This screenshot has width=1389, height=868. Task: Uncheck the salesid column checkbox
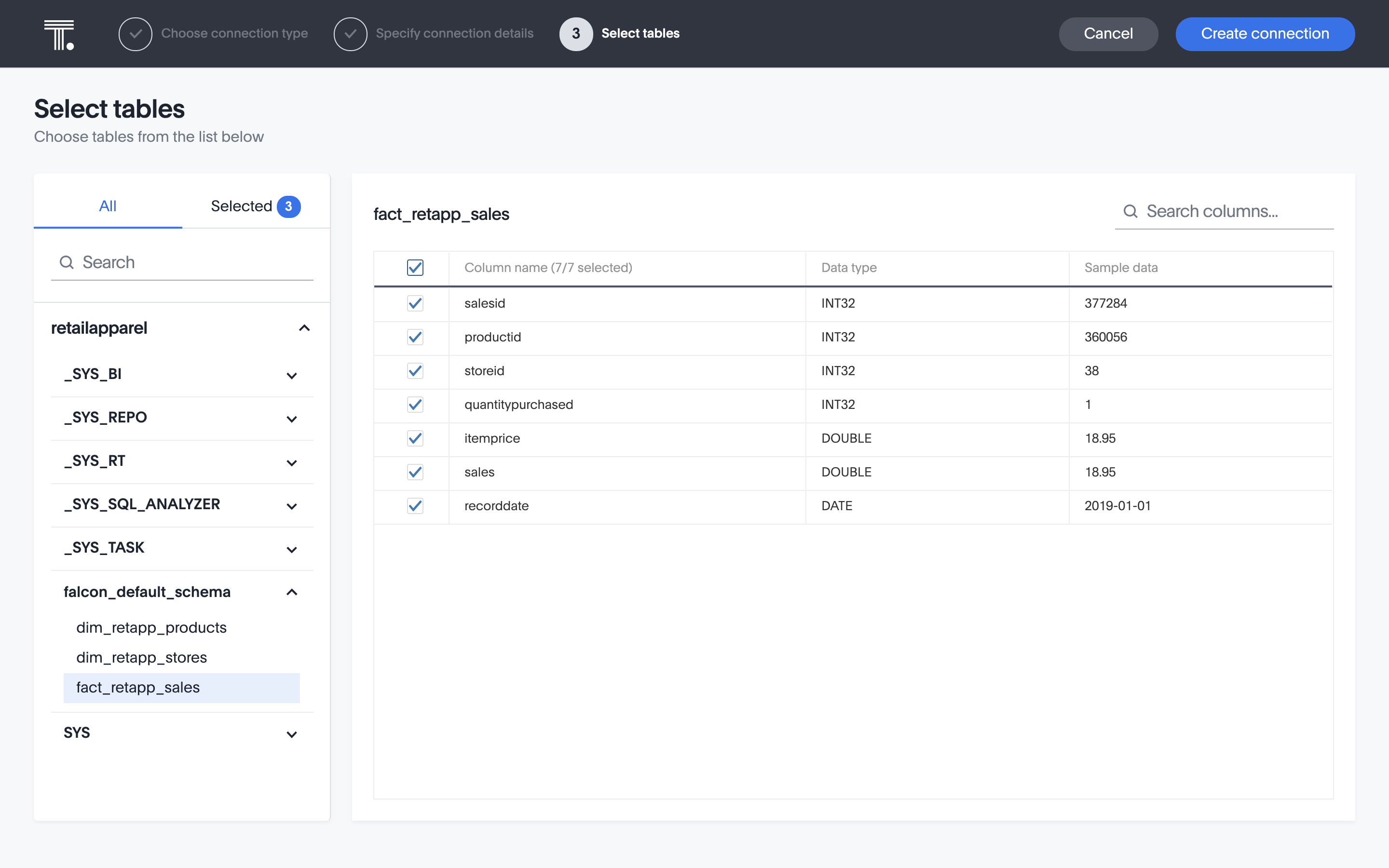tap(415, 303)
